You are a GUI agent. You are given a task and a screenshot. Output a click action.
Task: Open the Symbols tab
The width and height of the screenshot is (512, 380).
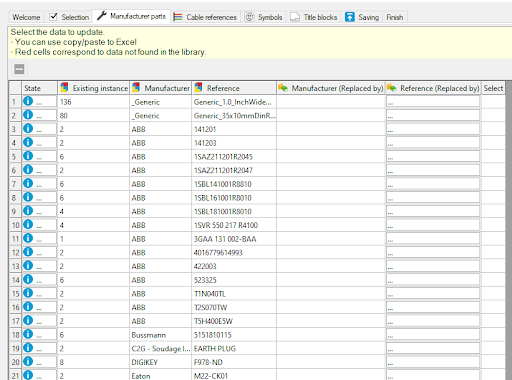click(x=263, y=17)
